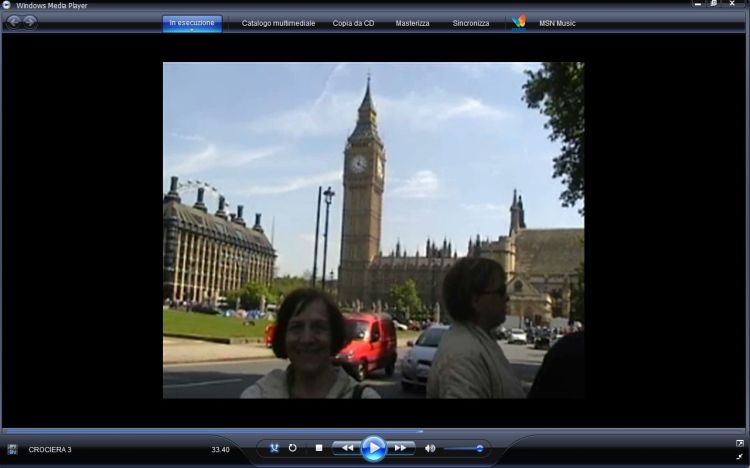Screen dimensions: 750x468
Task: Expand the In esecuzione tab dropdown arrow
Action: tap(192, 31)
